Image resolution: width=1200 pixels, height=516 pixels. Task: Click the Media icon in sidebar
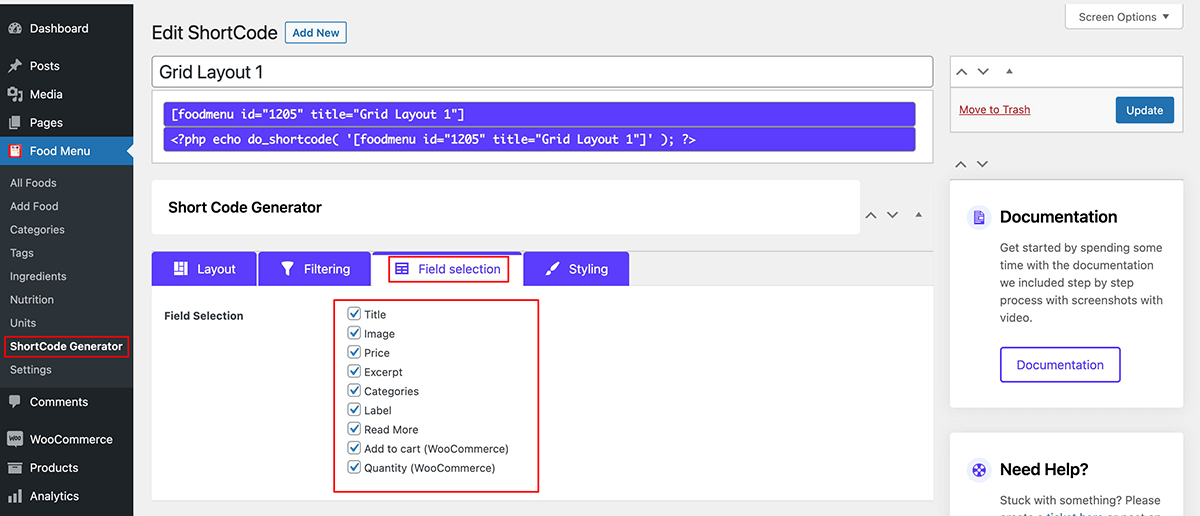click(15, 94)
